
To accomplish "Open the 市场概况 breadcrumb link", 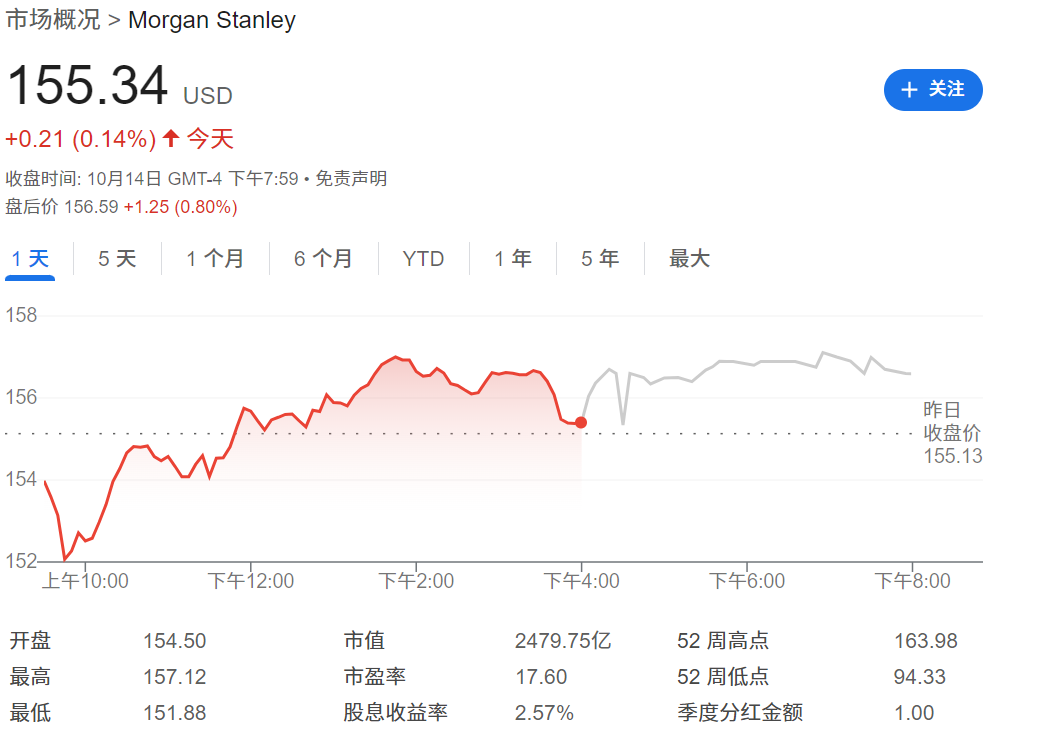I will click(53, 20).
